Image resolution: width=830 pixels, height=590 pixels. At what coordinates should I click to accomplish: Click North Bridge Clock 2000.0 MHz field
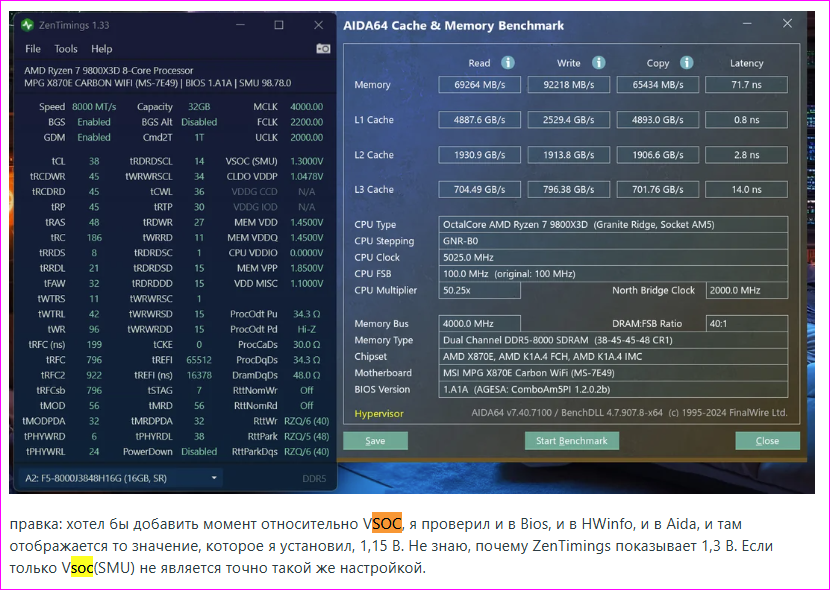coord(746,290)
